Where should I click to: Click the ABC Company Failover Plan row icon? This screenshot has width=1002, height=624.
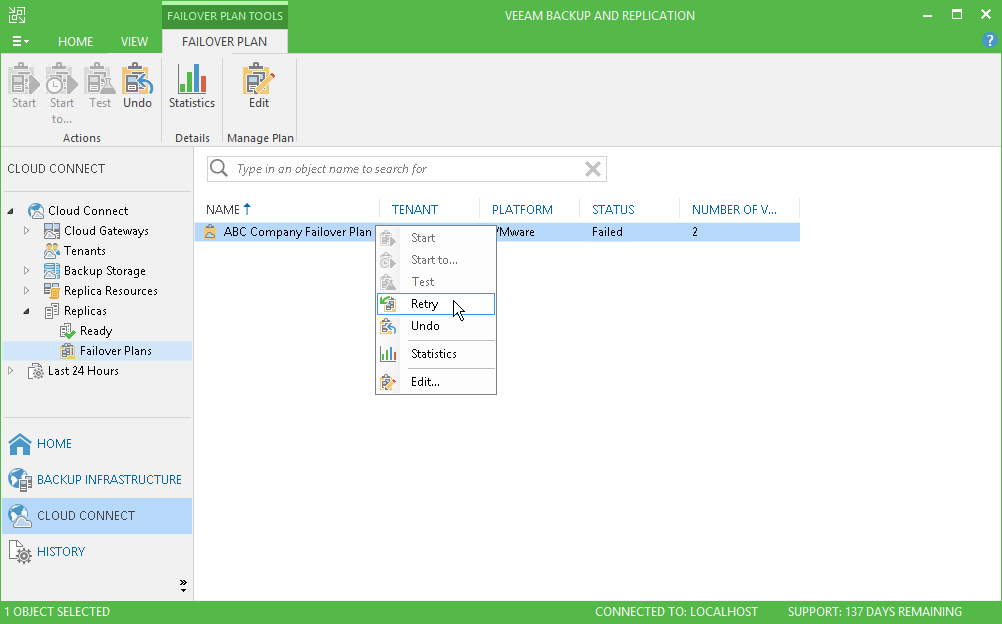tap(210, 231)
